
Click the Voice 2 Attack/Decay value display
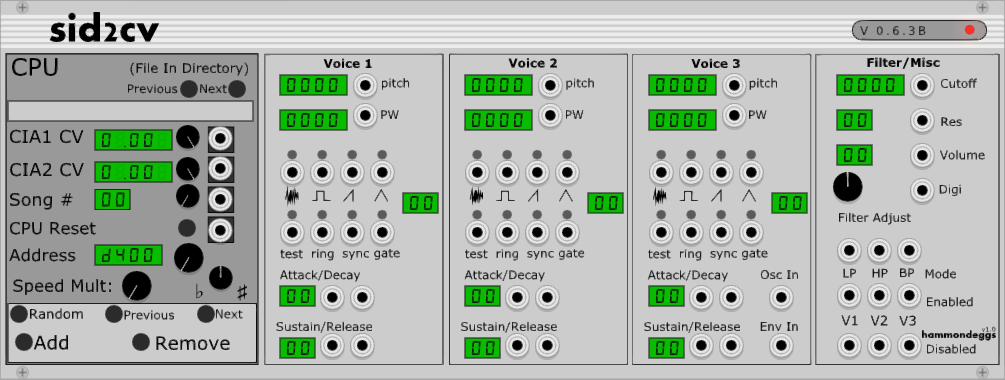pos(482,296)
